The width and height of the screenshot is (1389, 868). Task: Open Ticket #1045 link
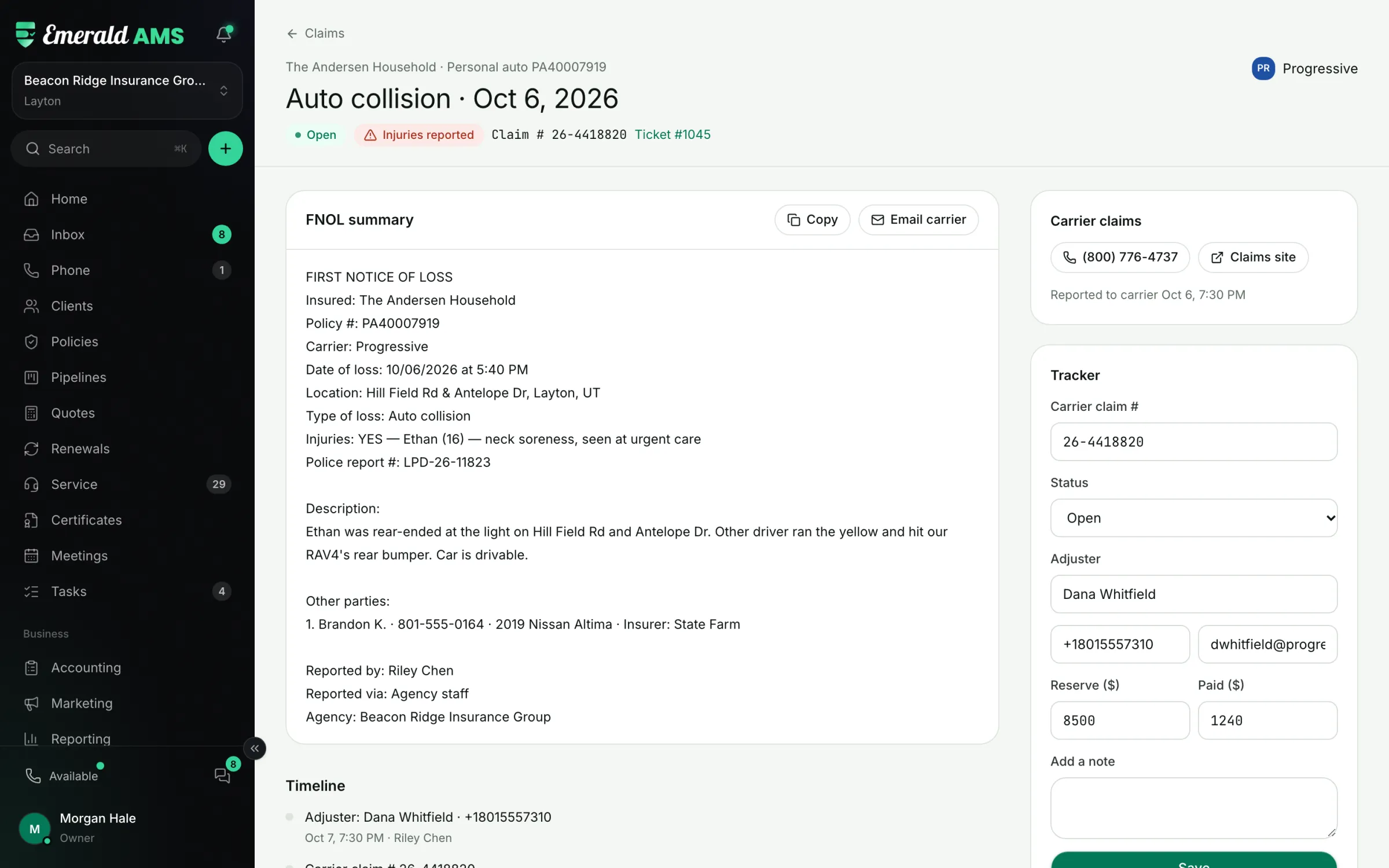pos(673,134)
